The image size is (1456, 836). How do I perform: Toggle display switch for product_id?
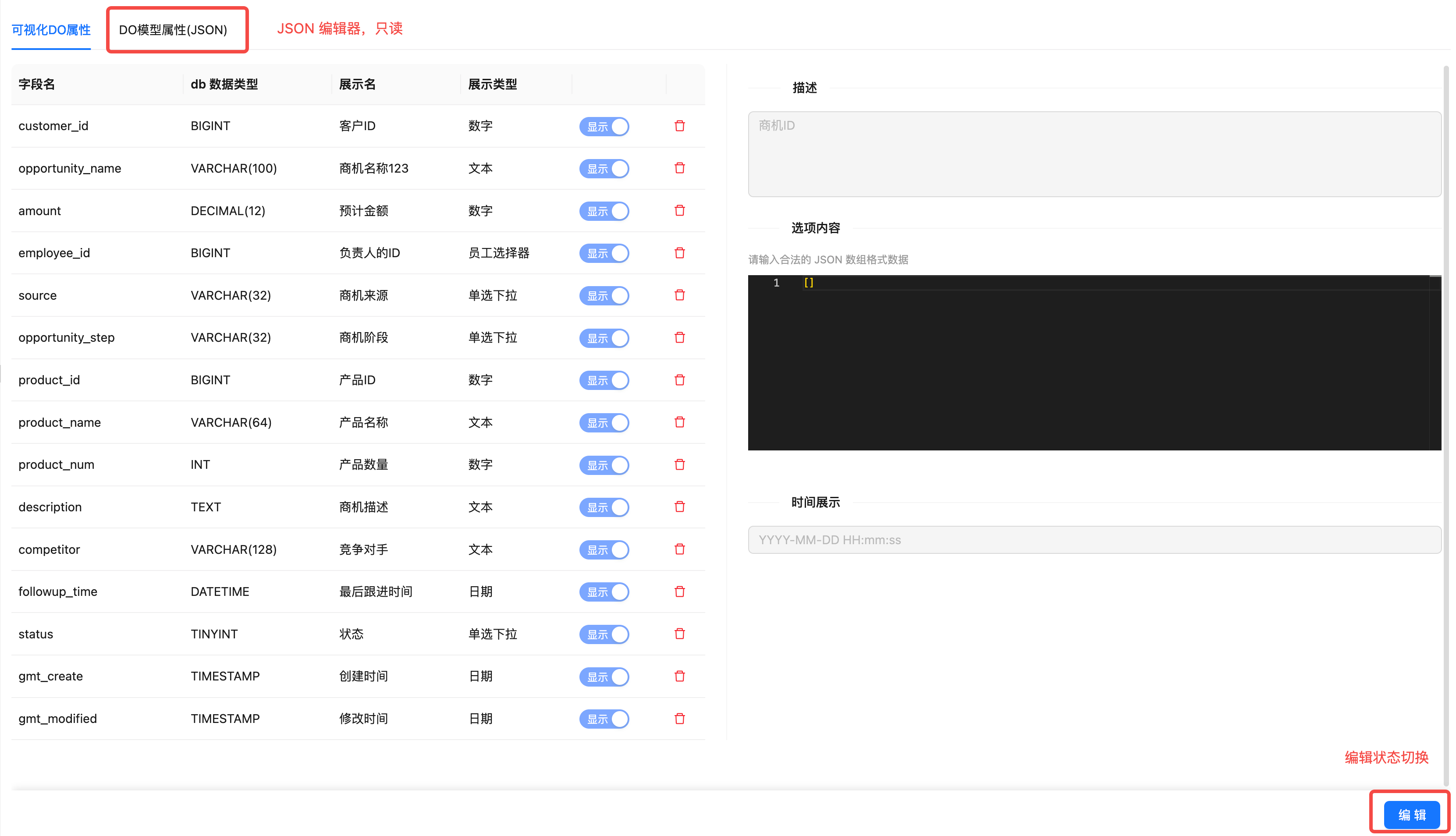(x=604, y=381)
